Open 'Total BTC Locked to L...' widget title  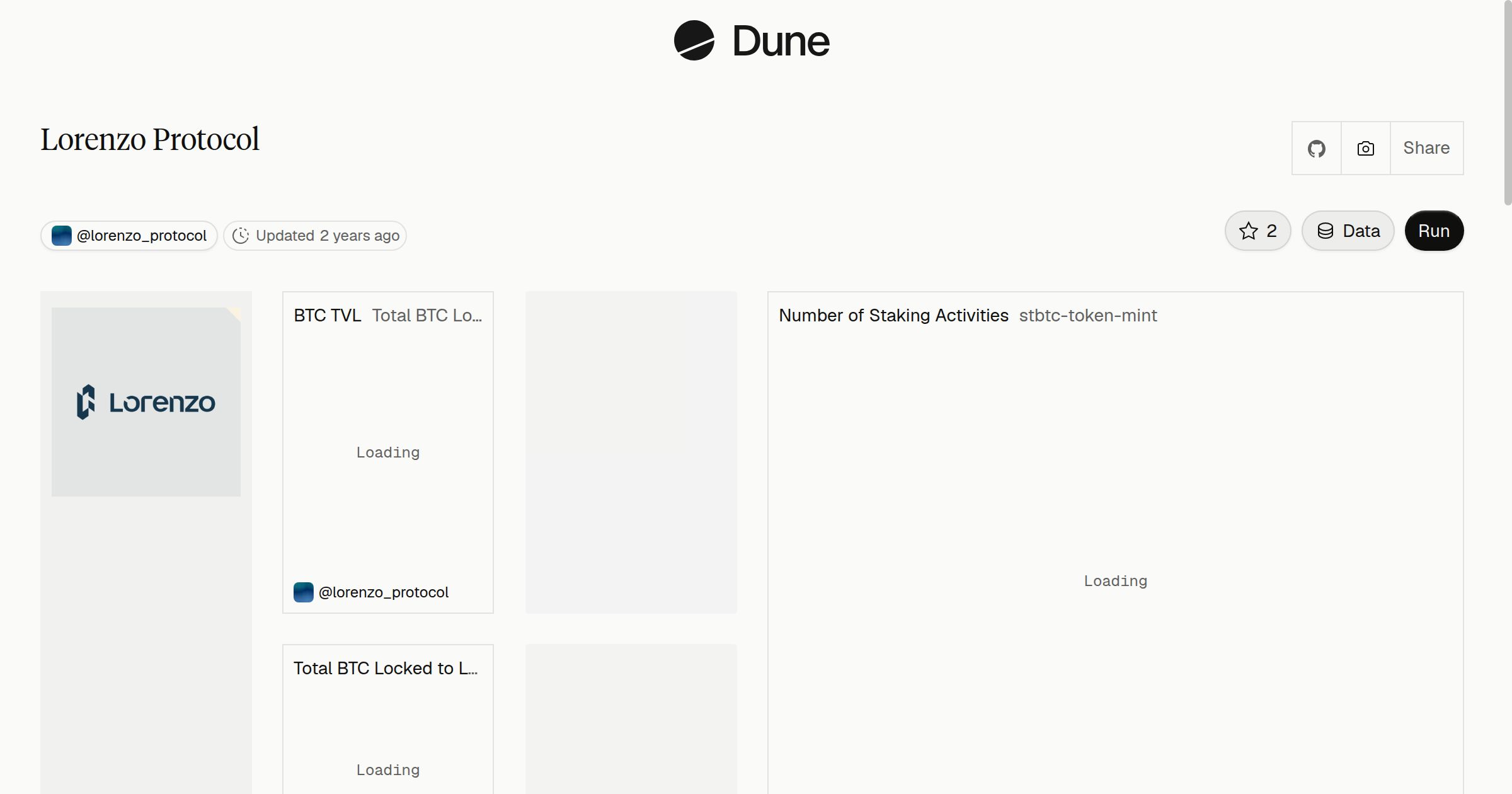[386, 668]
